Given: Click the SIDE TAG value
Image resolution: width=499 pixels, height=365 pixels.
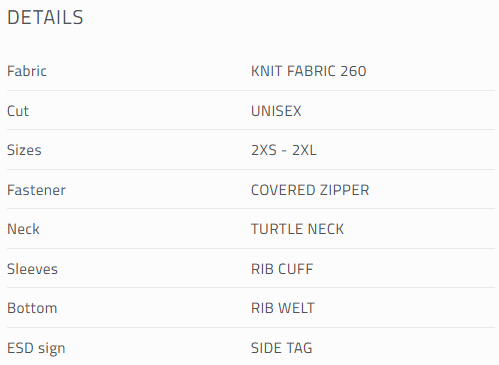Looking at the screenshot, I should coord(282,348).
